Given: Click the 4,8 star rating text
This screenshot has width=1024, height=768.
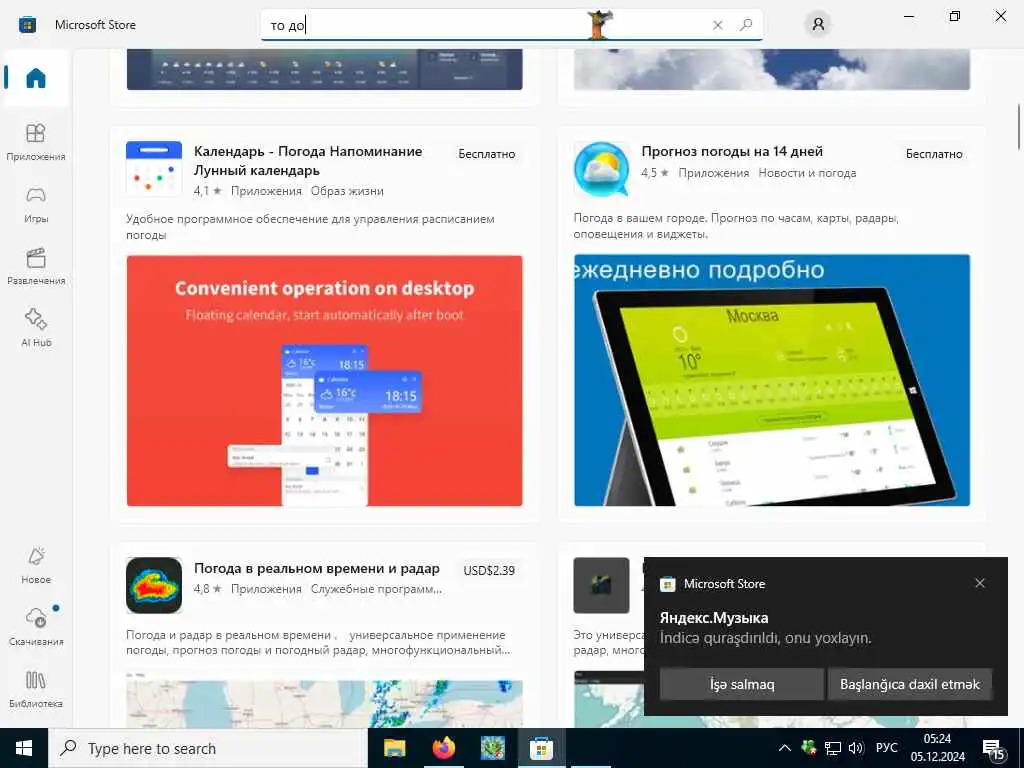Looking at the screenshot, I should (x=208, y=589).
